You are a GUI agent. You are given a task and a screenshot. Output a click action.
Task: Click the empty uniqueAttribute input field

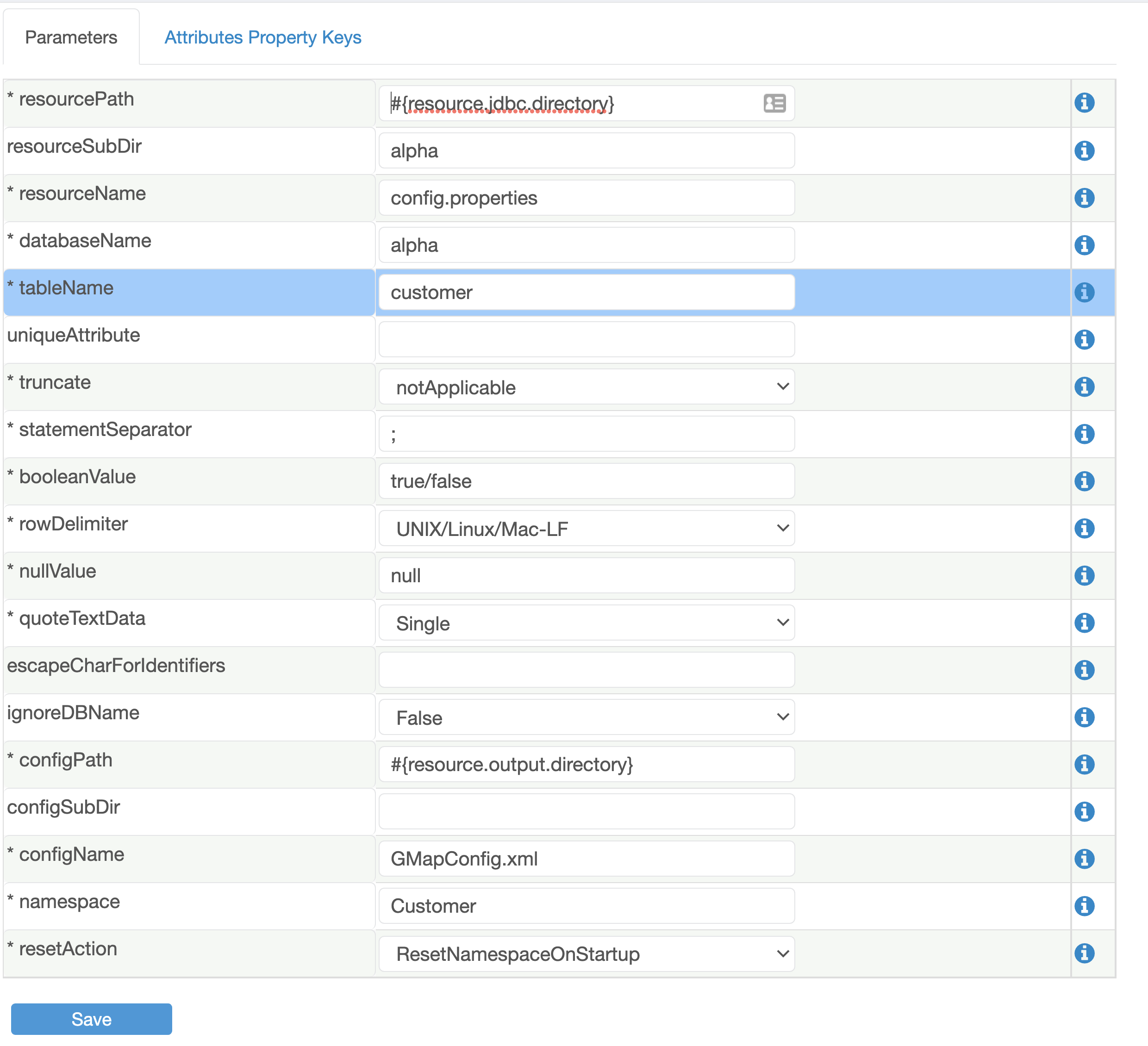click(x=586, y=340)
